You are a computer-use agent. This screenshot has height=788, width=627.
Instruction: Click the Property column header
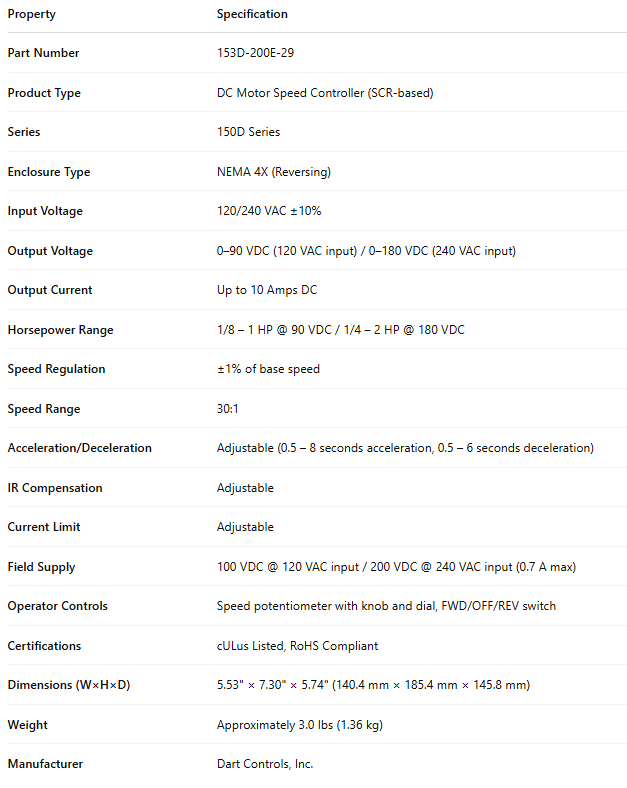point(32,14)
